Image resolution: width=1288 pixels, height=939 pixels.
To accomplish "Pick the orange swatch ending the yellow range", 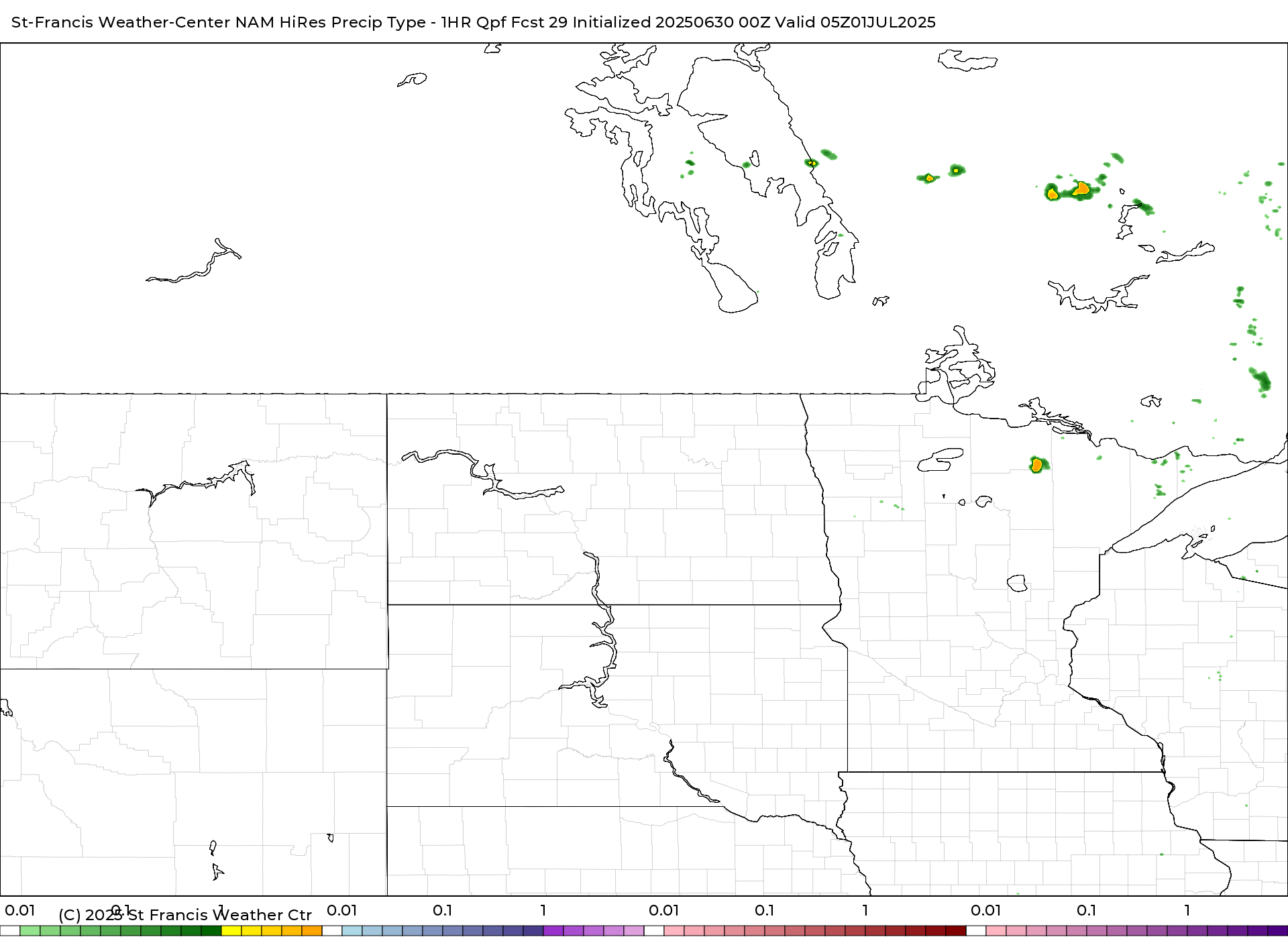I will tap(312, 931).
